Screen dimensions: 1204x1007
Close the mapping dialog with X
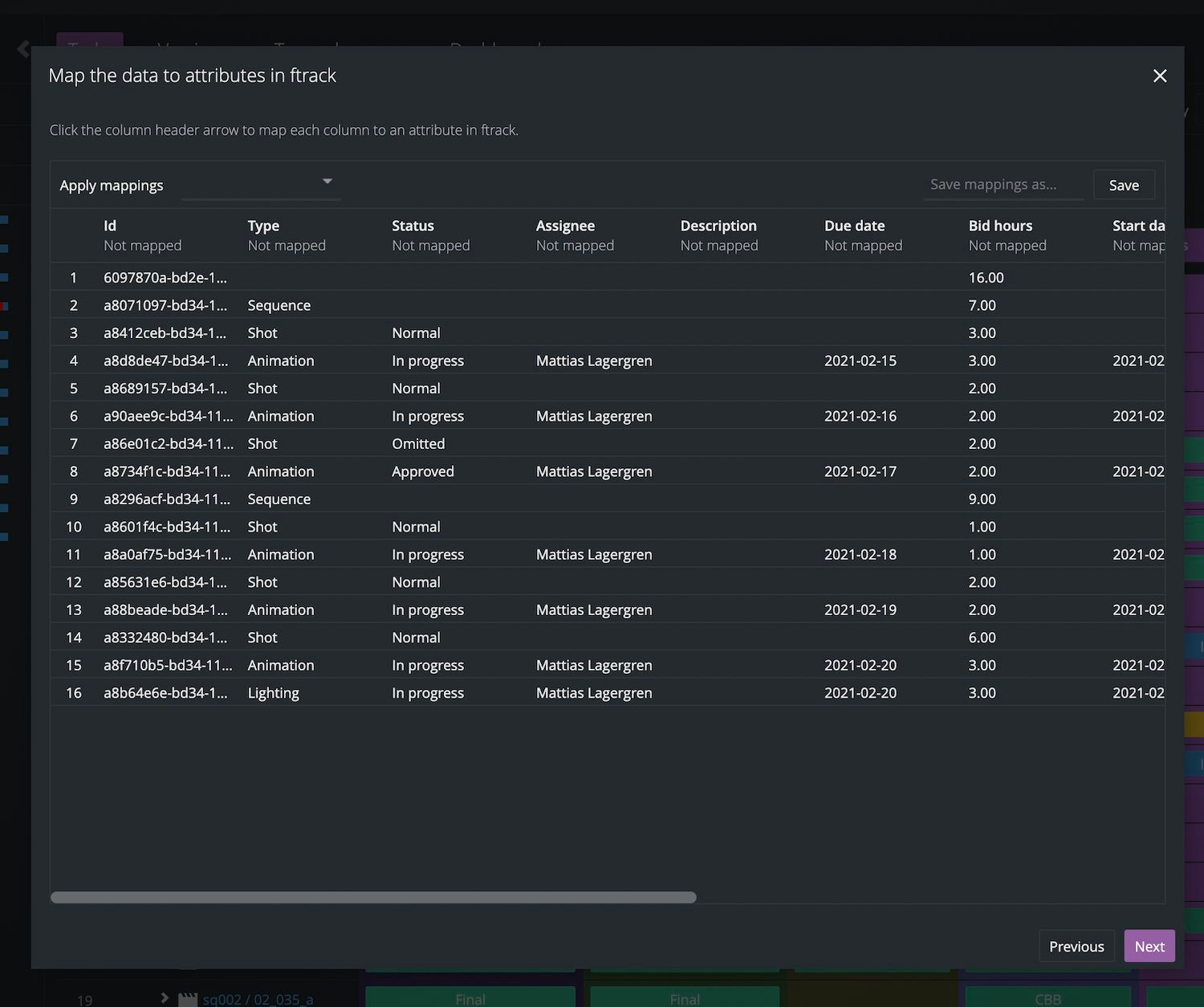click(x=1159, y=75)
